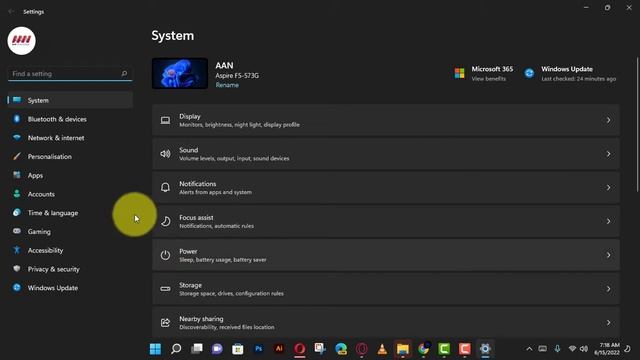Screen dimensions: 640x360
Task: Open File Explorer from the taskbar
Action: tap(403, 349)
